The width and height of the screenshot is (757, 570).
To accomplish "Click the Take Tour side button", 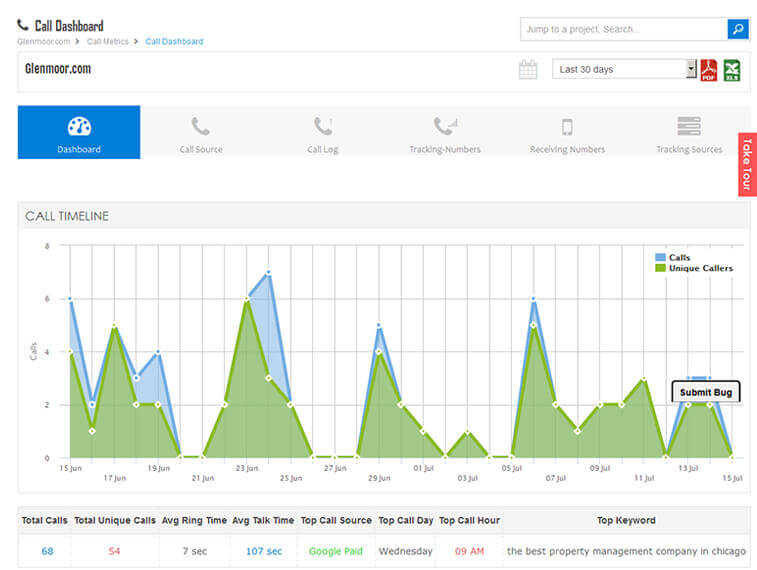I will pos(747,164).
